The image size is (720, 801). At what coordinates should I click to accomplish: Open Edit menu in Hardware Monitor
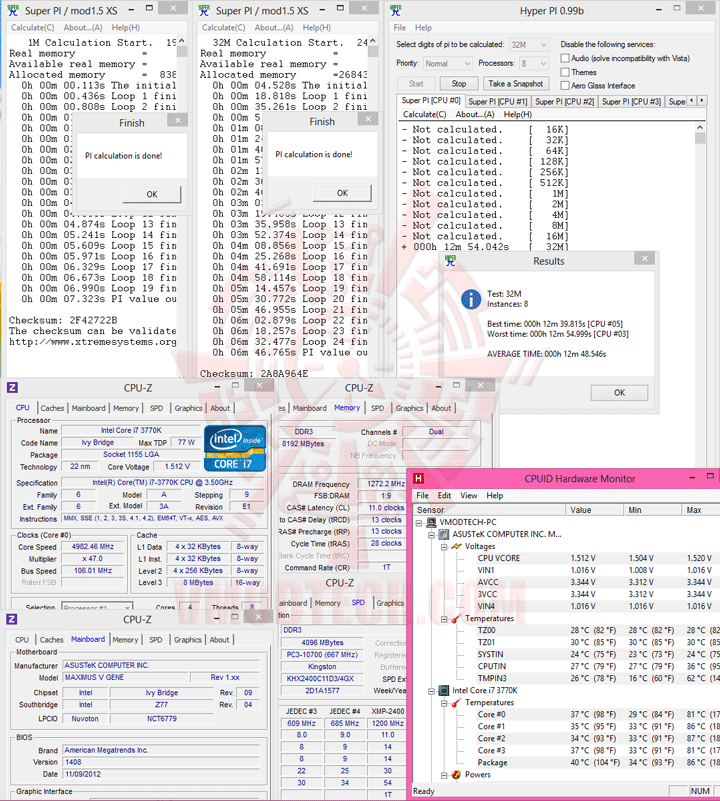(x=444, y=496)
